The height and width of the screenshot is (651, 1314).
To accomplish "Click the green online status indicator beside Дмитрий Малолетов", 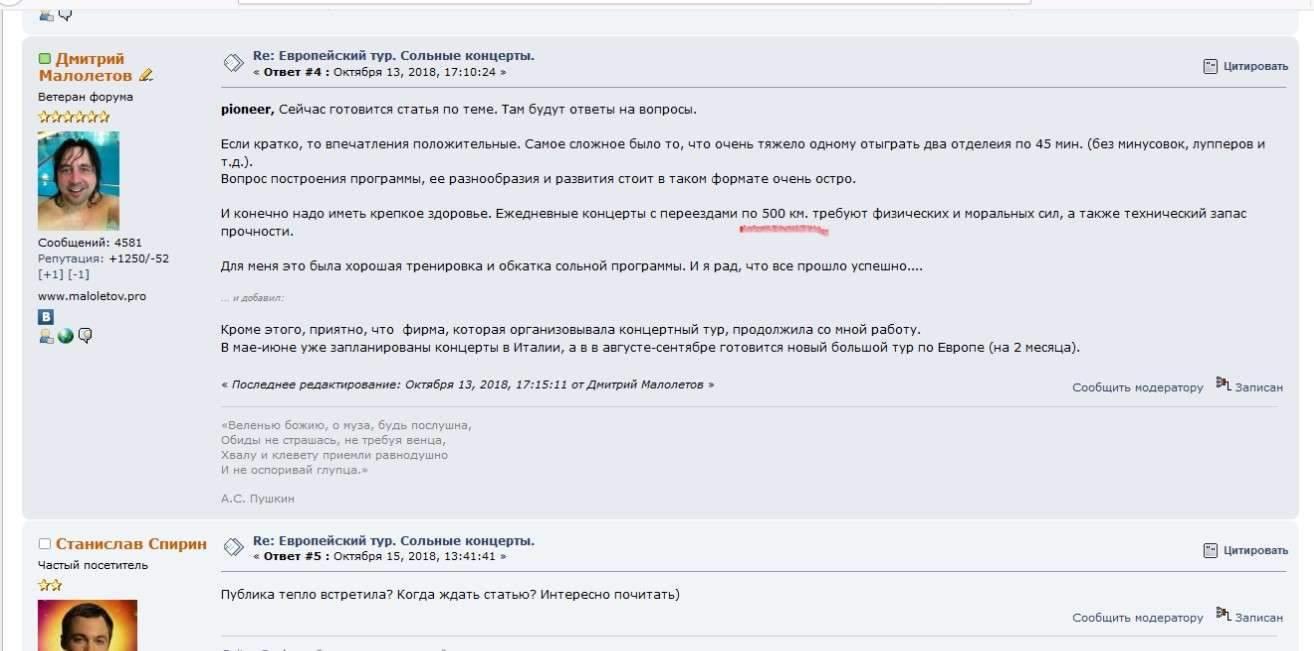I will click(x=44, y=59).
